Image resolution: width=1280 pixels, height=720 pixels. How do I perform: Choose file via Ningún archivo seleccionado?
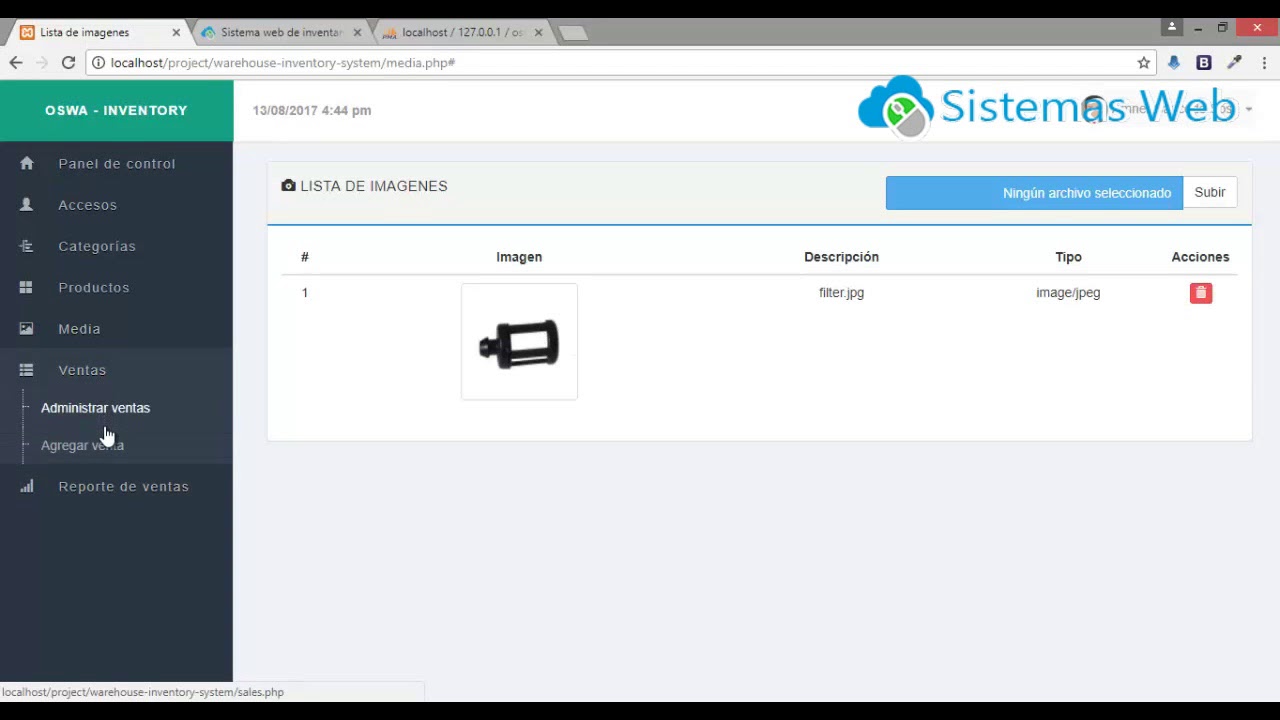1034,193
